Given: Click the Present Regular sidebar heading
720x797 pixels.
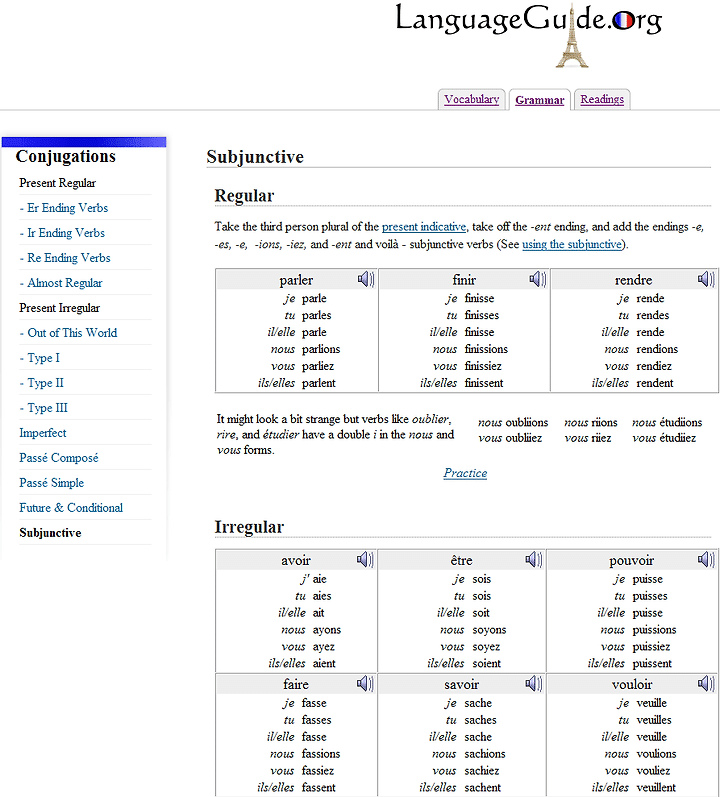Looking at the screenshot, I should 57,183.
